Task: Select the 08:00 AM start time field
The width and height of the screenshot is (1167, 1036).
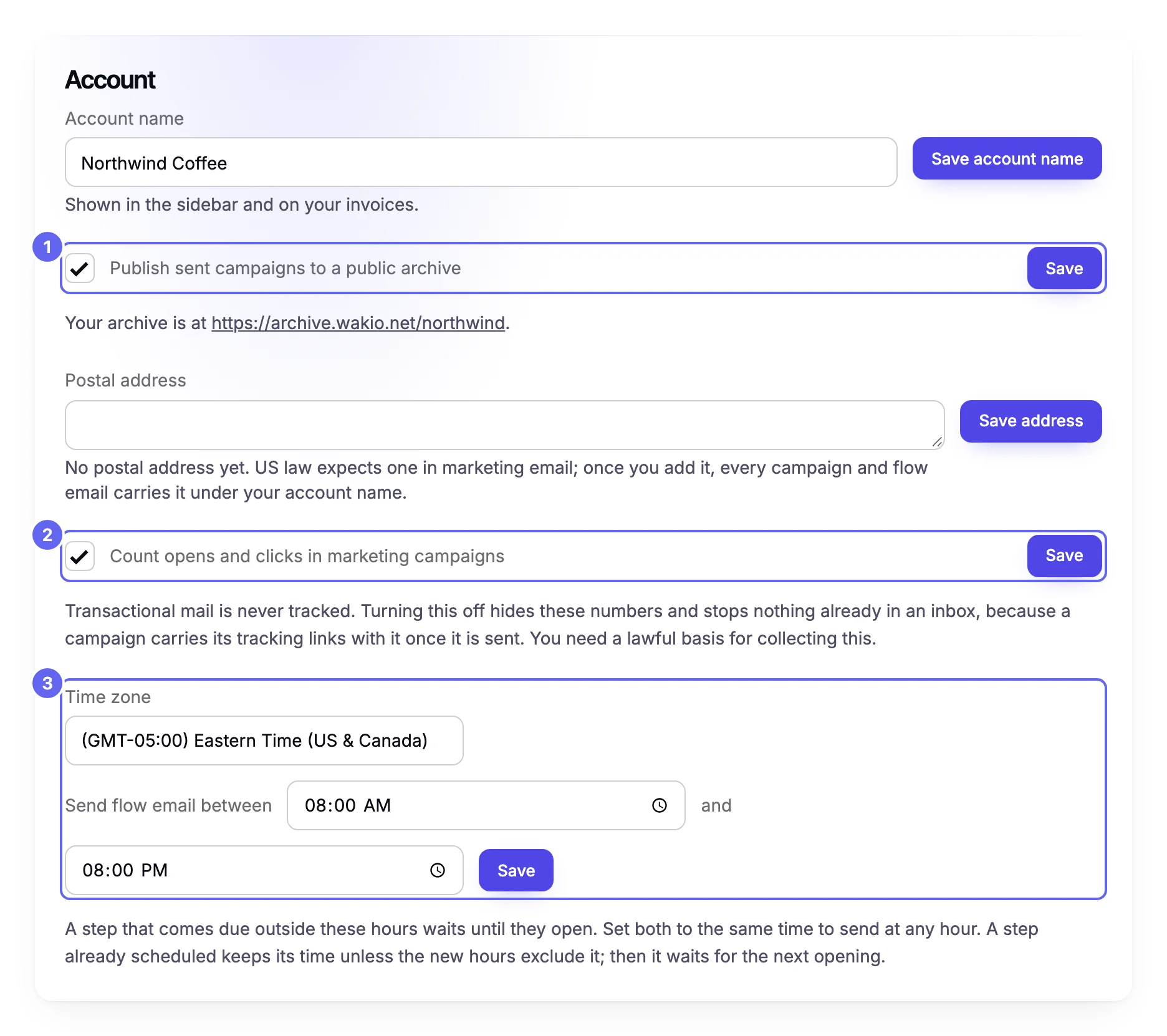Action: (486, 805)
